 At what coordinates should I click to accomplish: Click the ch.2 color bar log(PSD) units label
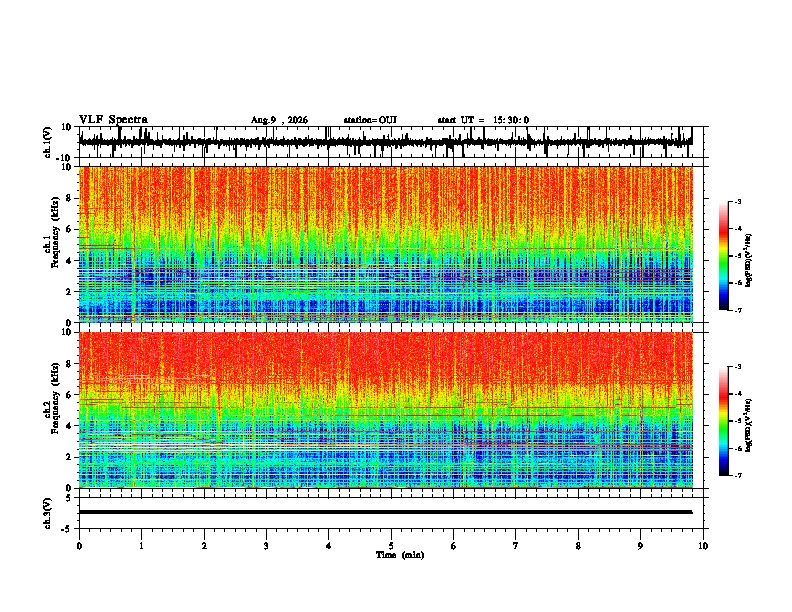(x=749, y=425)
